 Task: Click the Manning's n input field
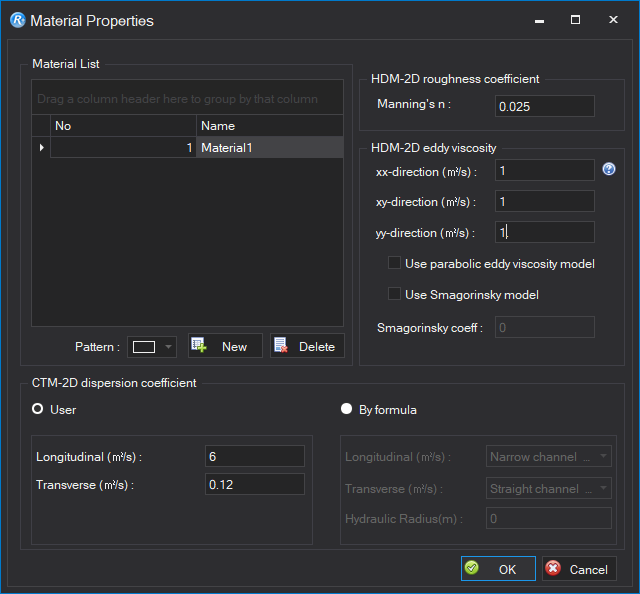tap(544, 106)
